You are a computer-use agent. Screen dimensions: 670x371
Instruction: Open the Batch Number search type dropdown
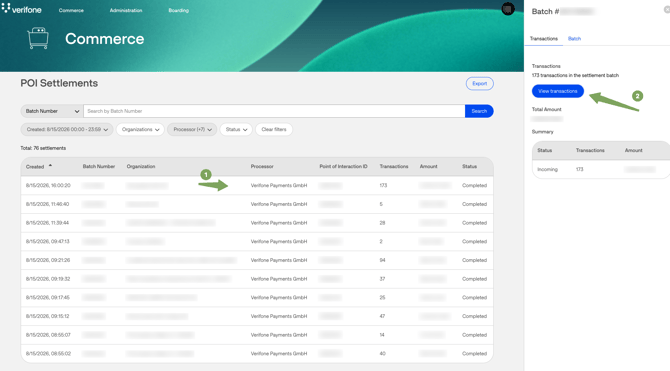click(x=52, y=111)
